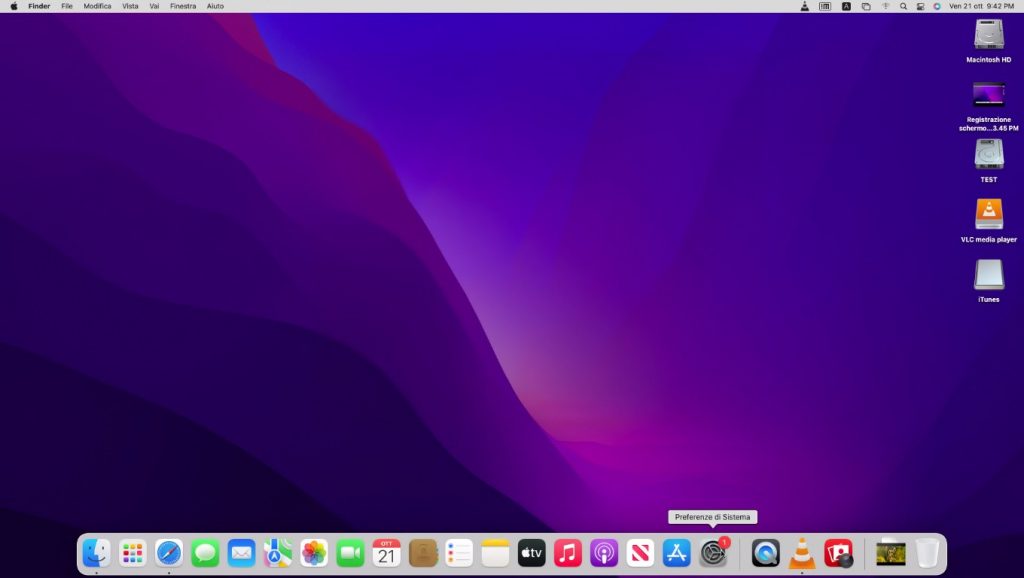This screenshot has height=578, width=1024.
Task: Launch Launchpad from the Dock
Action: click(132, 552)
